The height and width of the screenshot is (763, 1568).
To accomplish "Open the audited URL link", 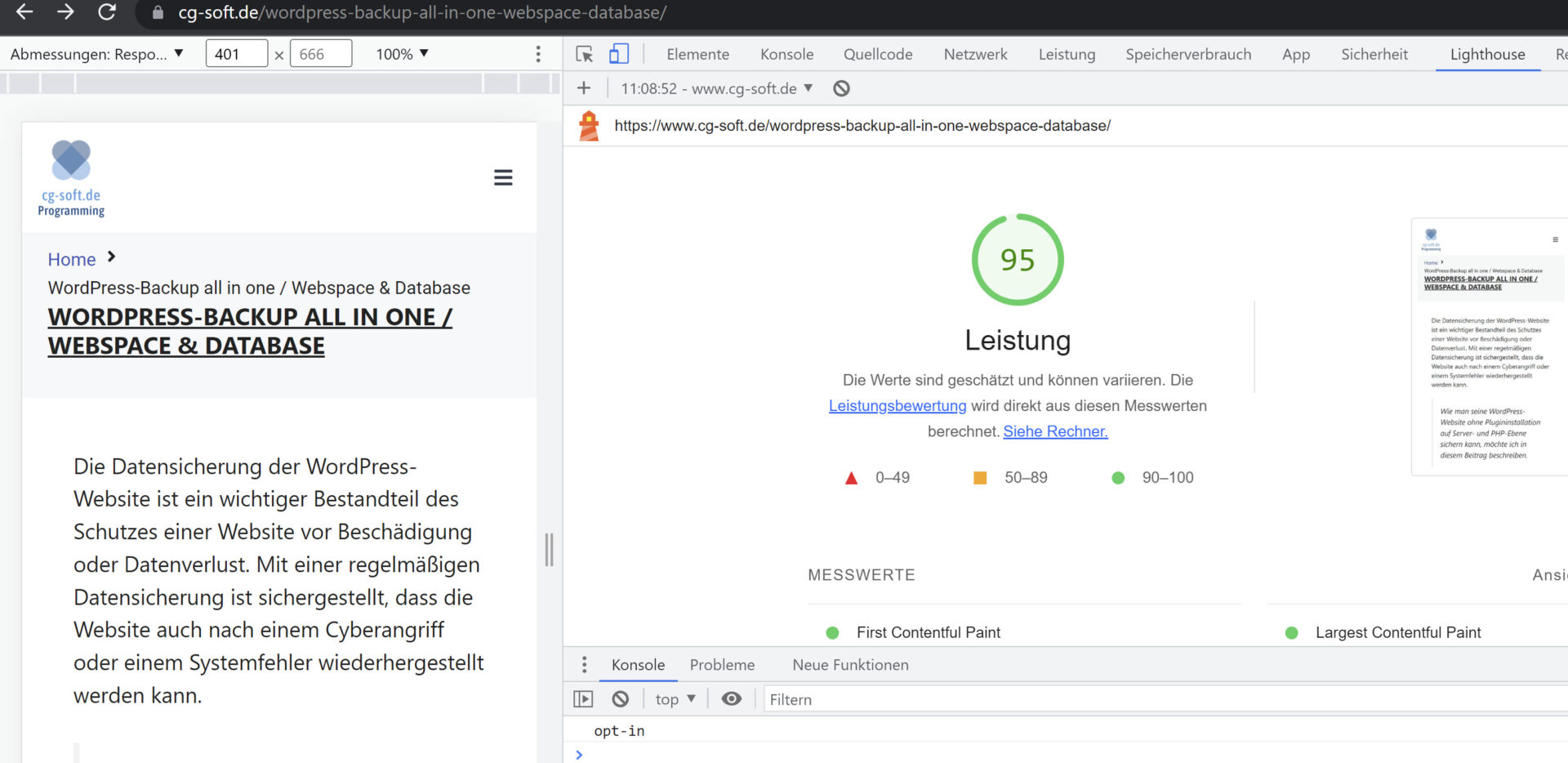I will click(x=862, y=126).
